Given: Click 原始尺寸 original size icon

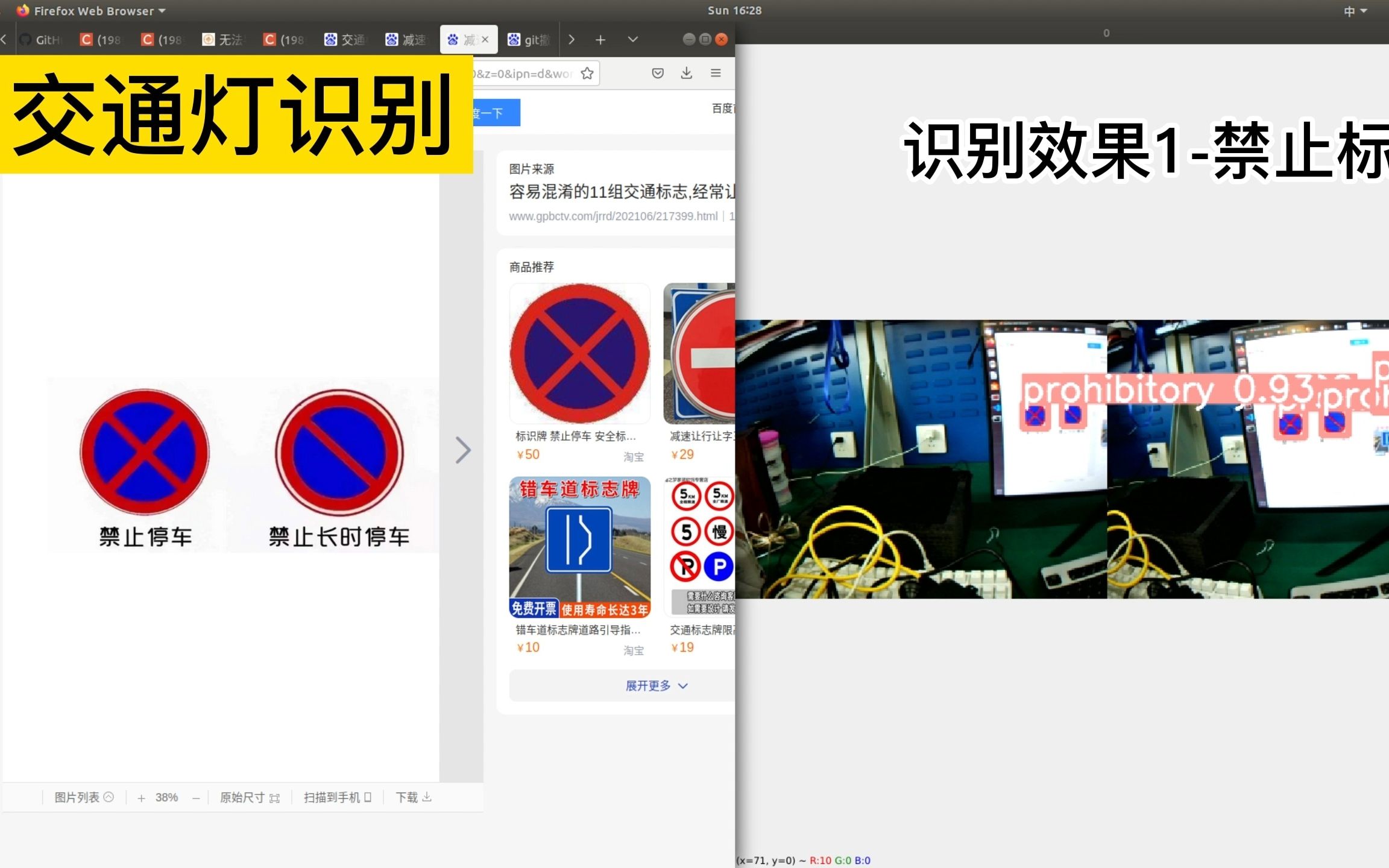Looking at the screenshot, I should [274, 797].
